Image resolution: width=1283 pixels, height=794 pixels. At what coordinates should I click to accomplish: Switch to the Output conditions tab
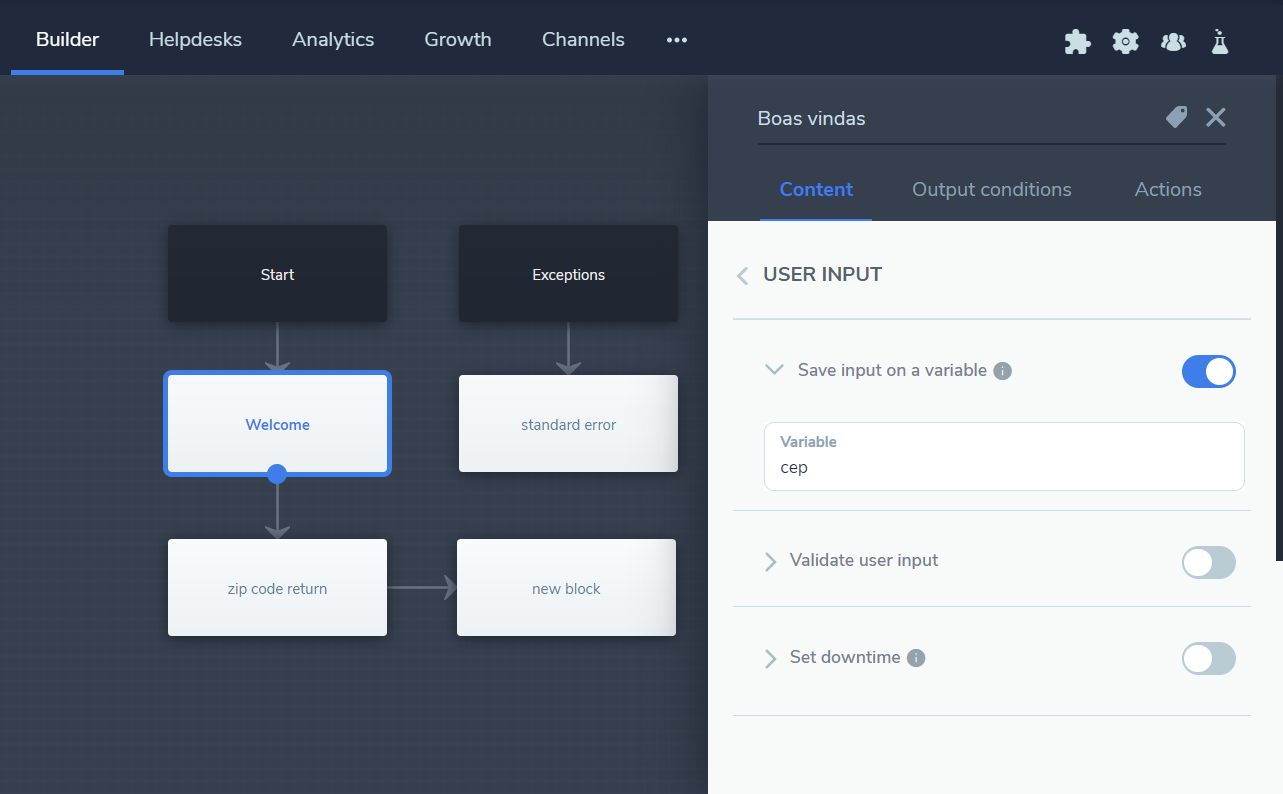(991, 189)
